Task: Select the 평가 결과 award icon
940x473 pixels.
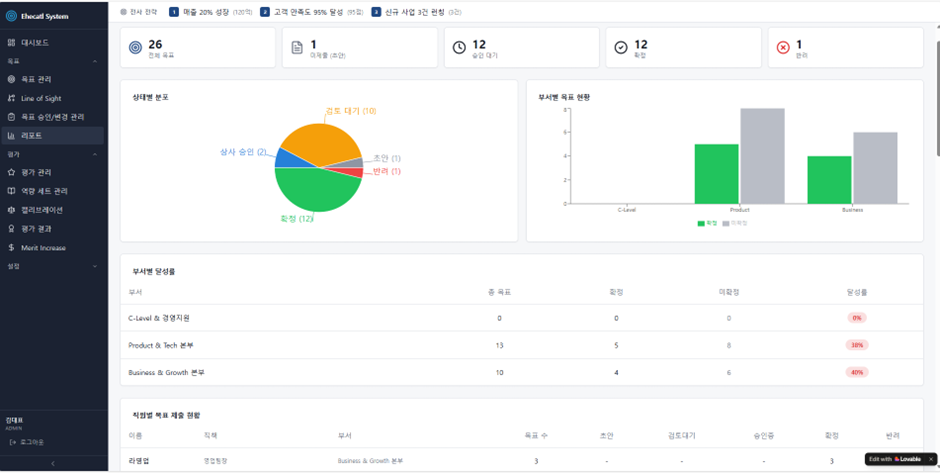Action: coord(11,229)
